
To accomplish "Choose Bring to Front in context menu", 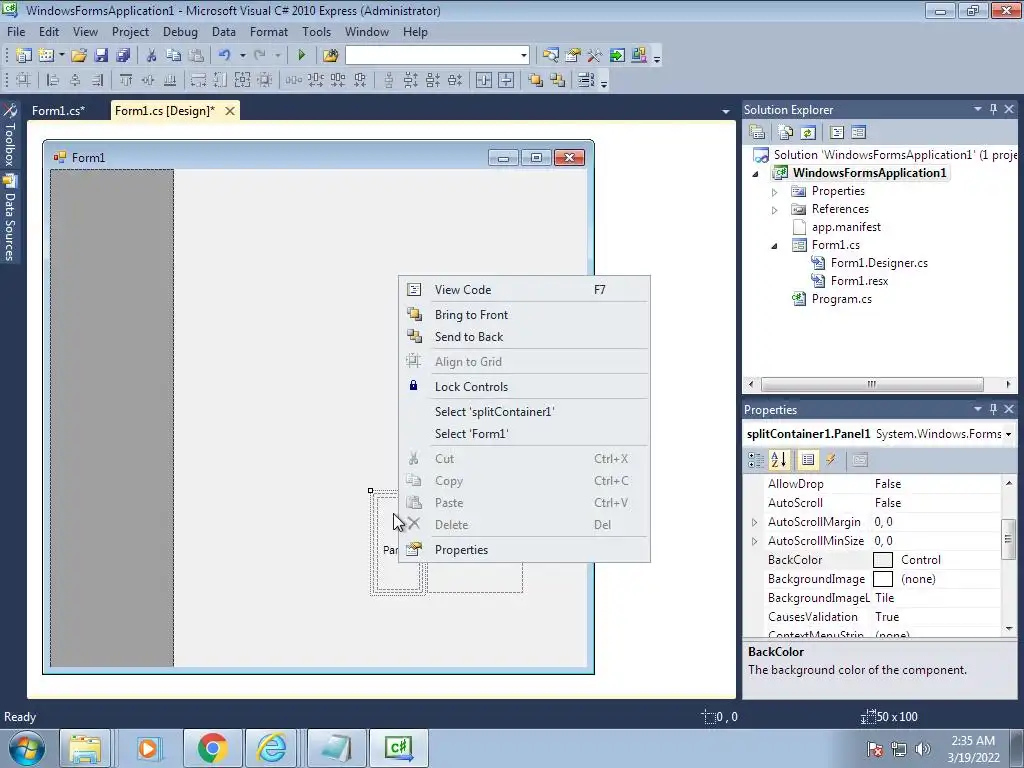I will (x=524, y=315).
